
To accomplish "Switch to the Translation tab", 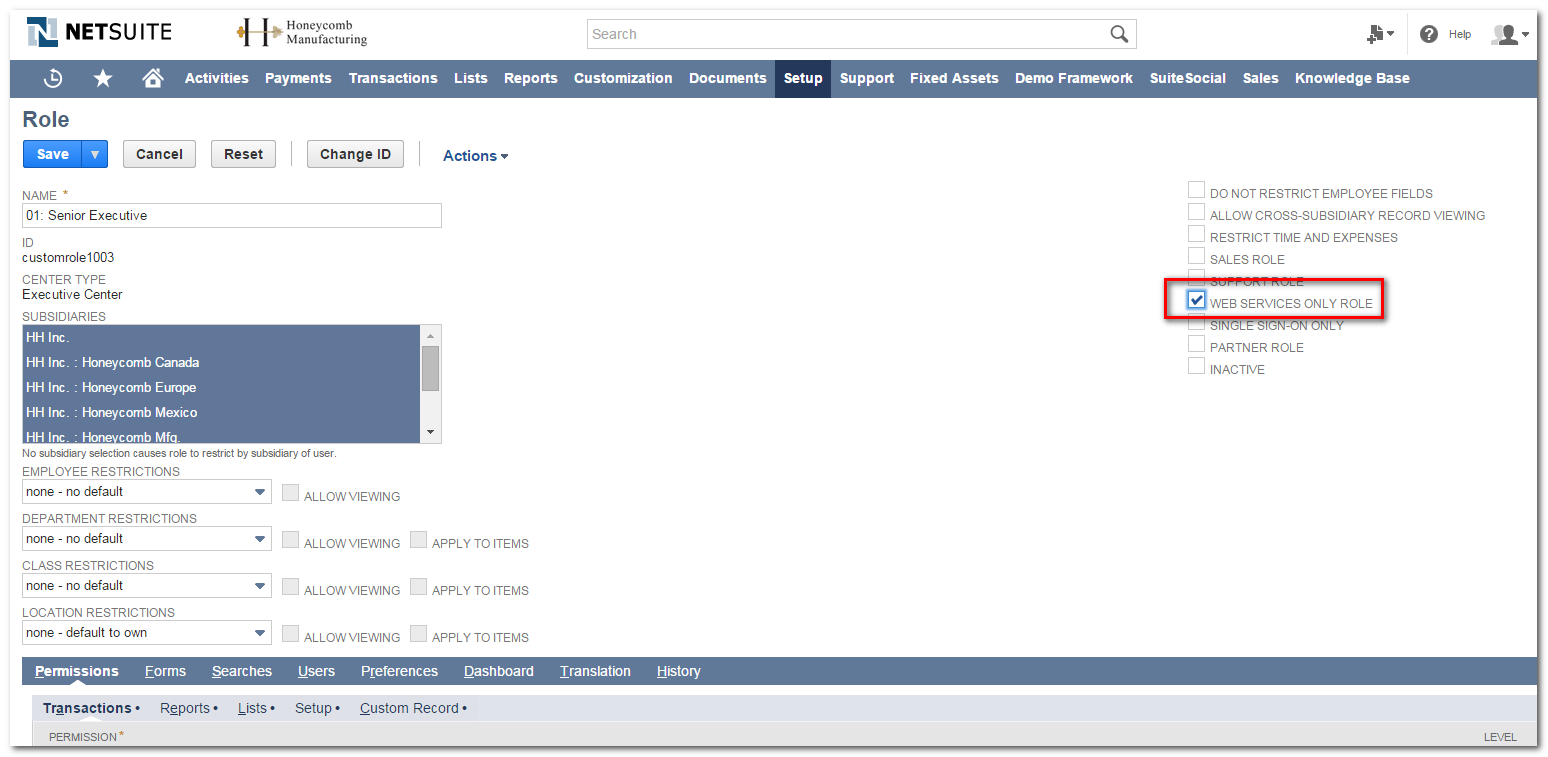I will click(595, 671).
